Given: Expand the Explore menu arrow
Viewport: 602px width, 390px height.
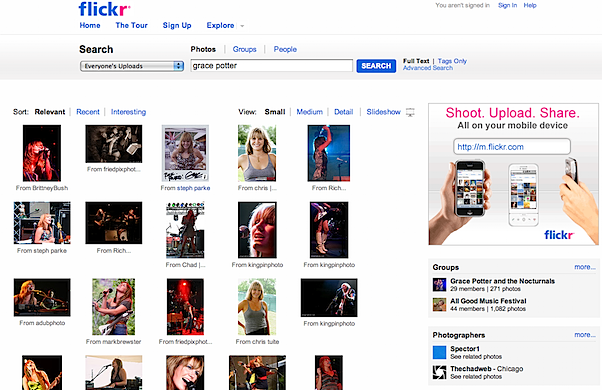Looking at the screenshot, I should pyautogui.click(x=242, y=26).
